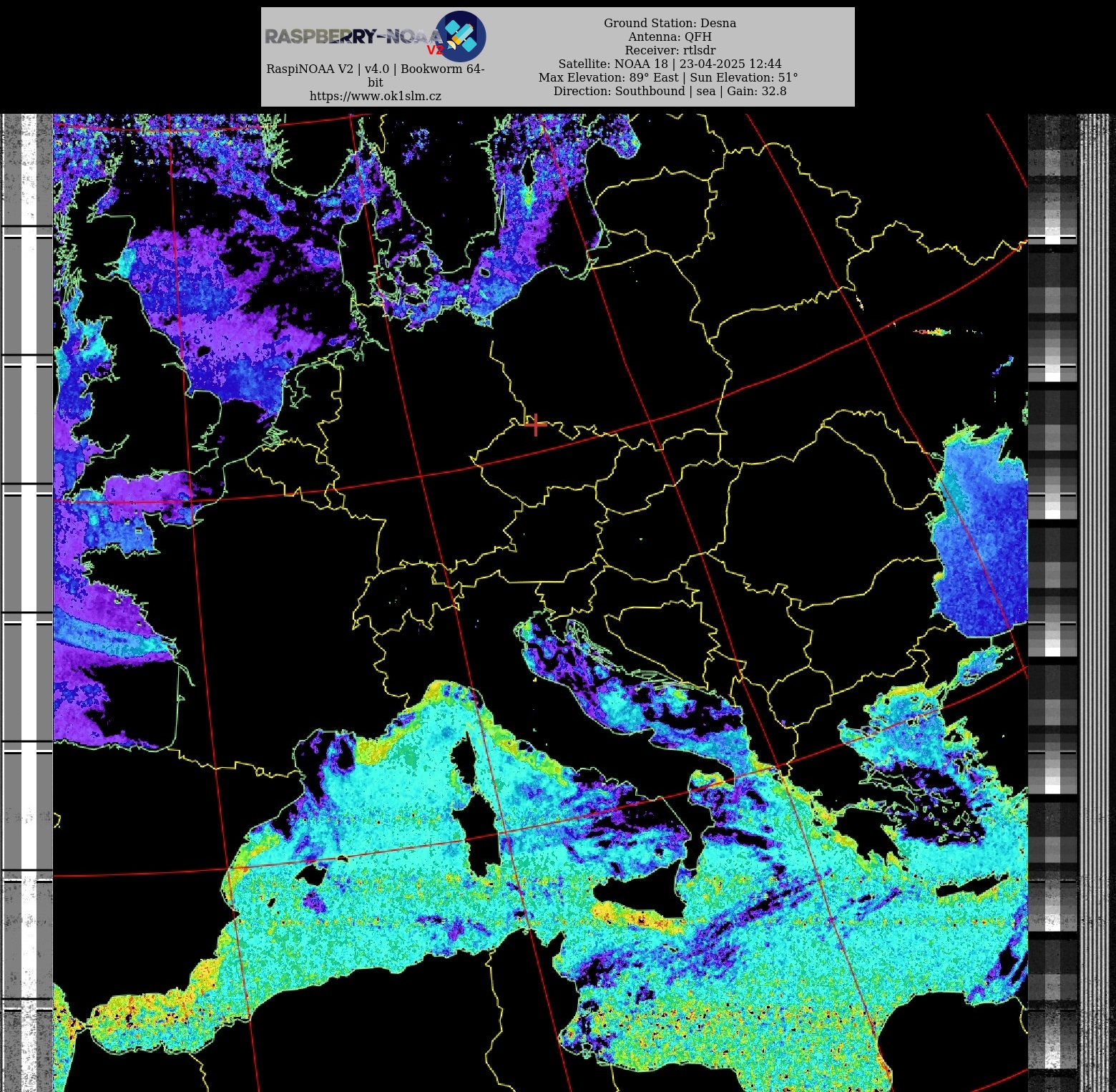Click the RASPBERRY-NOAA wordmark text
The width and height of the screenshot is (1116, 1092).
pos(353,36)
